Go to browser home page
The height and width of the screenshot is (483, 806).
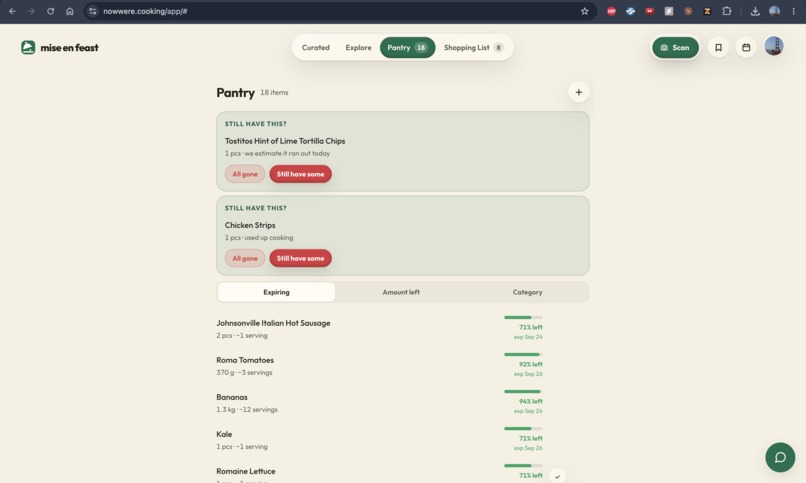pyautogui.click(x=69, y=11)
